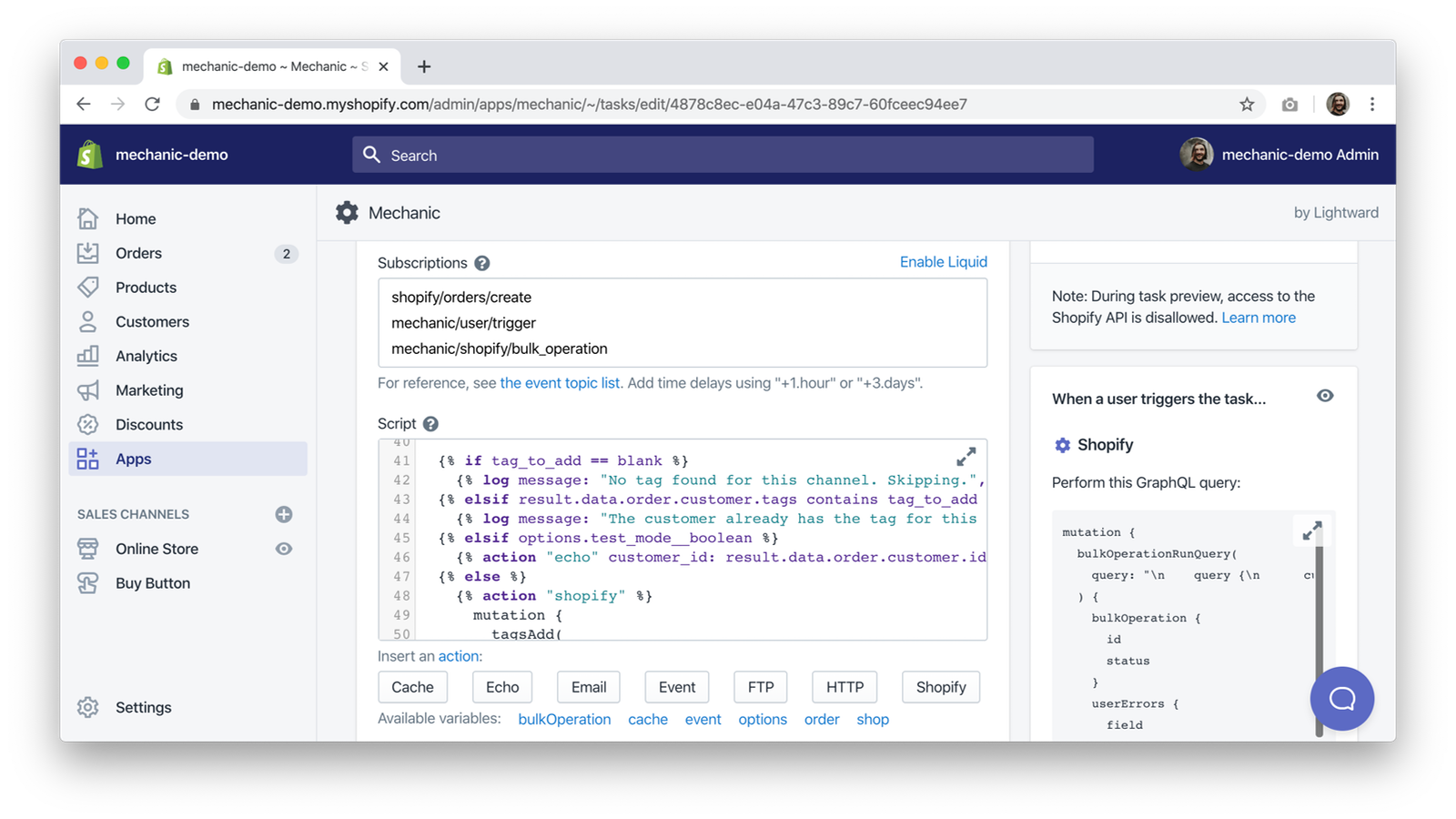
Task: Click the cache variable link
Action: 648,720
